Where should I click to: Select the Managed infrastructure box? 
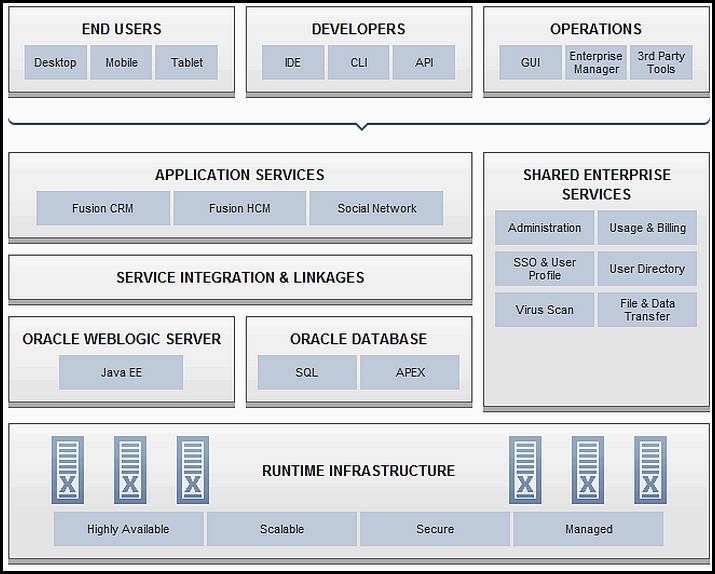(x=589, y=529)
